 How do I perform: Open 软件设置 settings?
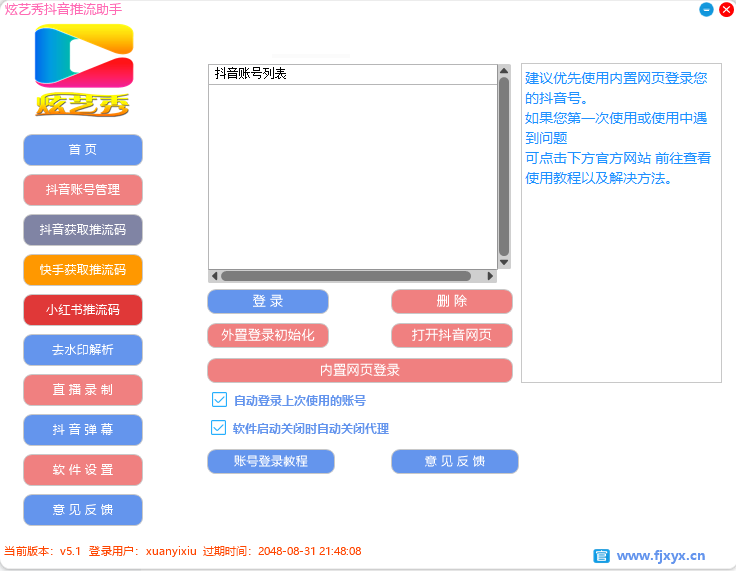point(83,470)
